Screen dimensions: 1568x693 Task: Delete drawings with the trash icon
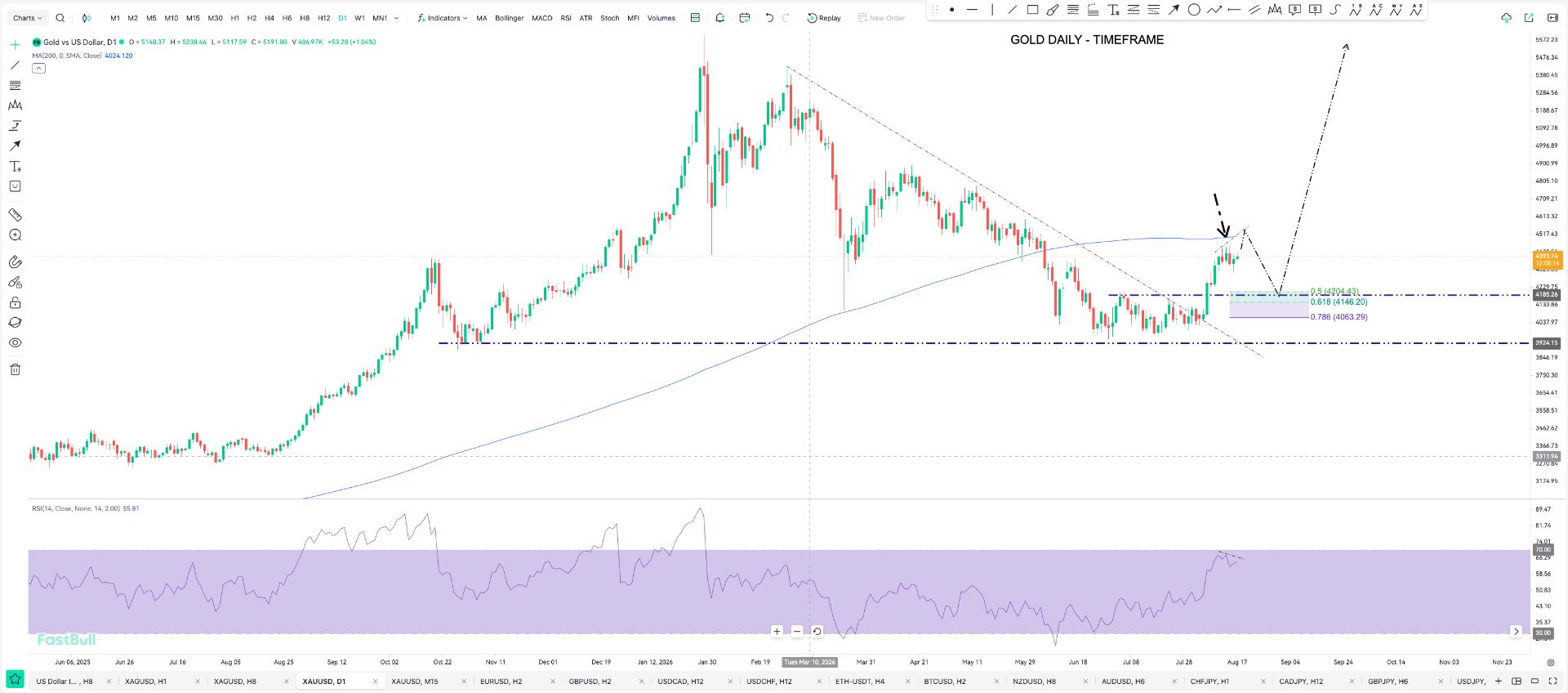click(x=15, y=369)
